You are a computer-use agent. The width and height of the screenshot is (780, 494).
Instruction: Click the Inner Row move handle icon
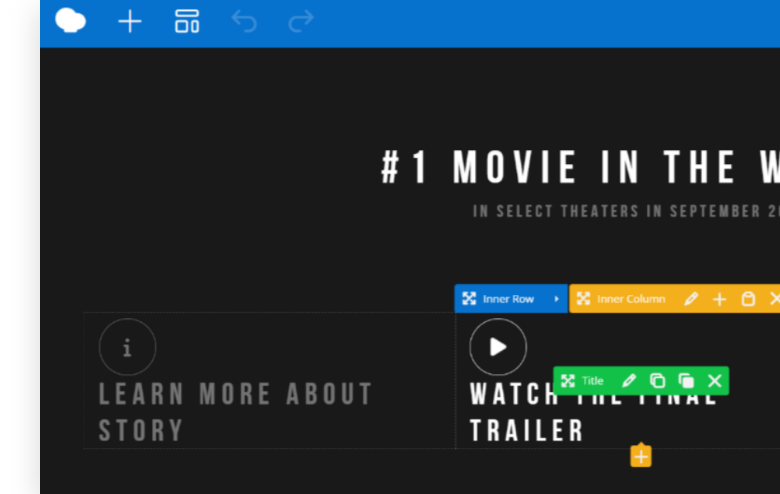[x=469, y=298]
